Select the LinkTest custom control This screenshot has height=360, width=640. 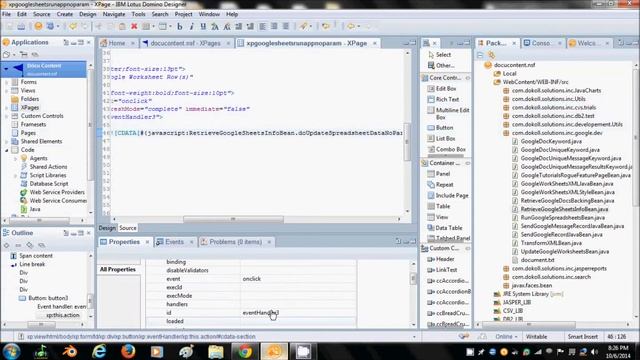click(x=442, y=270)
